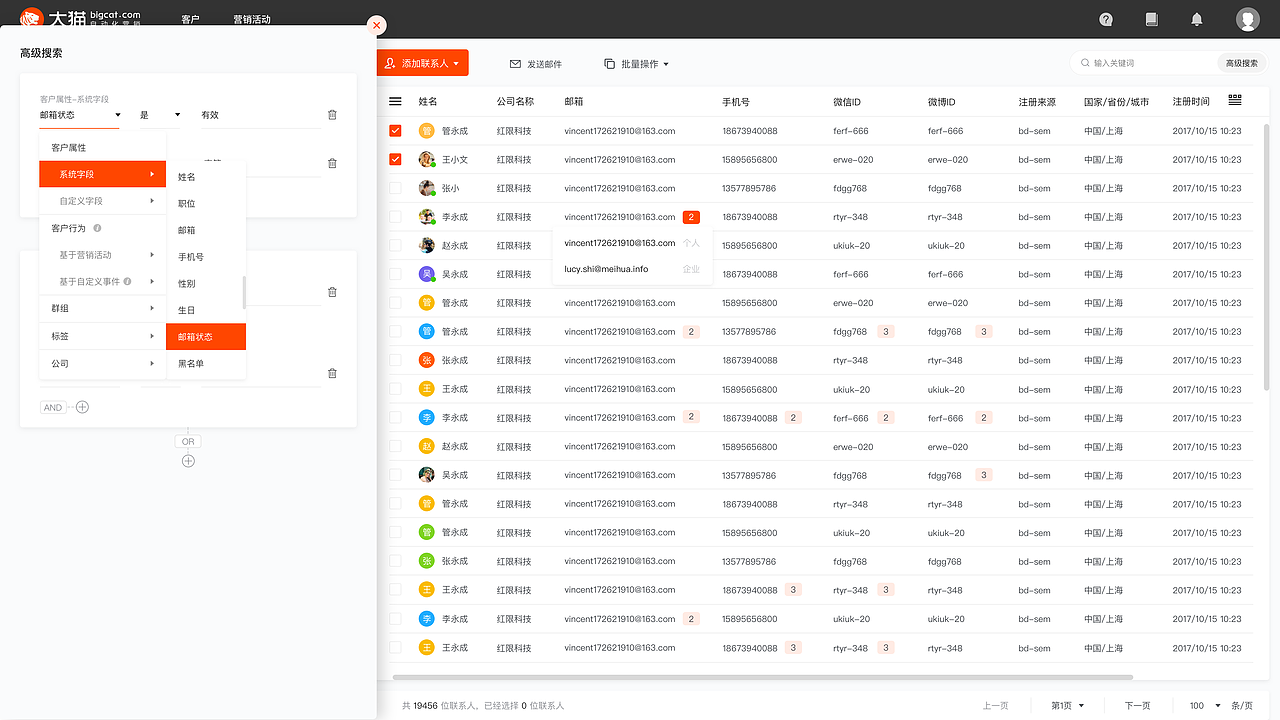1280x720 pixels.
Task: Select 系统字段 menu item
Action: [x=102, y=174]
